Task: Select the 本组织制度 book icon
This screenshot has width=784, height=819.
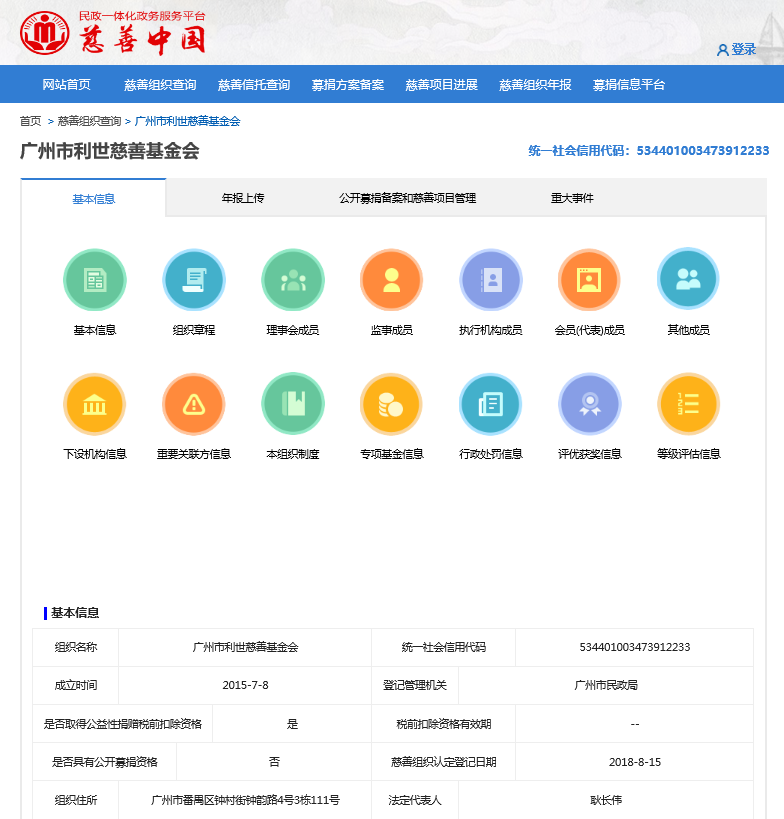Action: coord(293,404)
